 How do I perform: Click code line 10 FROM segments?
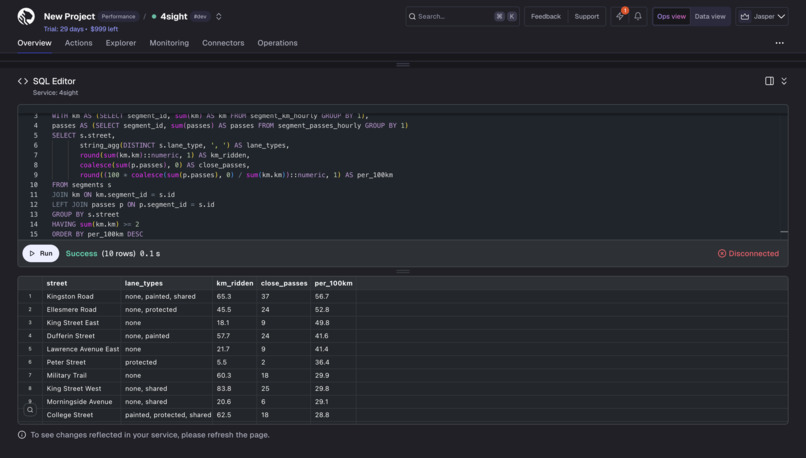(x=81, y=185)
